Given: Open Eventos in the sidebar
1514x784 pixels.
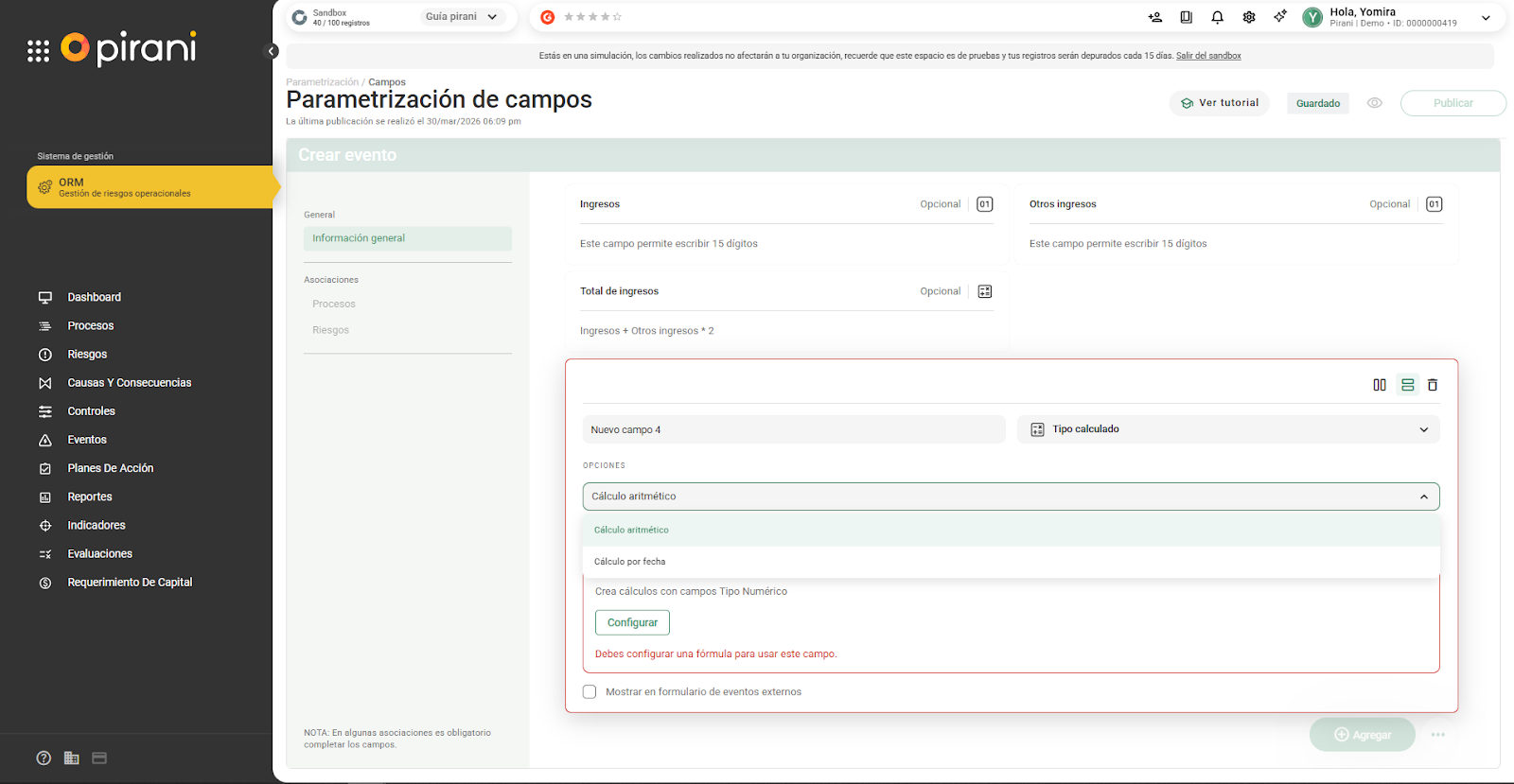Looking at the screenshot, I should 87,440.
